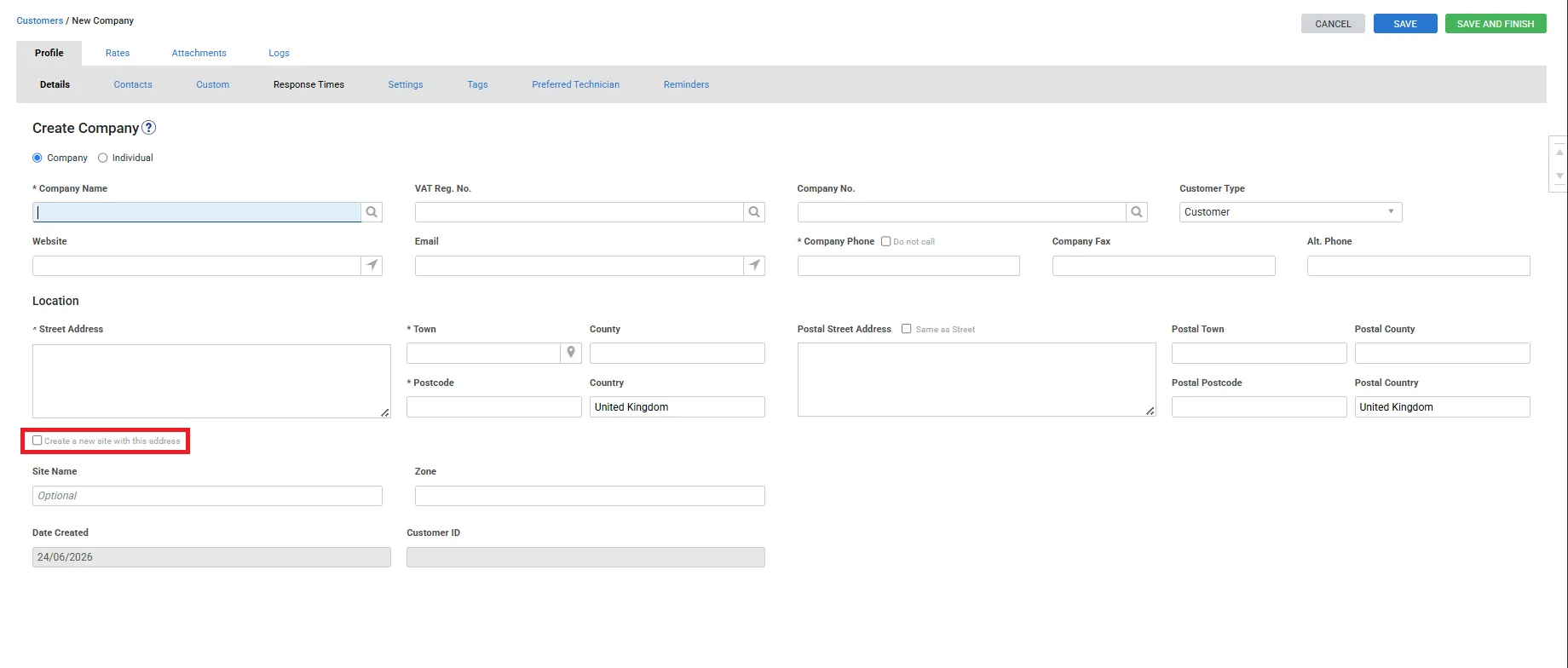Image resolution: width=1568 pixels, height=668 pixels.
Task: Open the Settings sub-tab
Action: (x=406, y=84)
